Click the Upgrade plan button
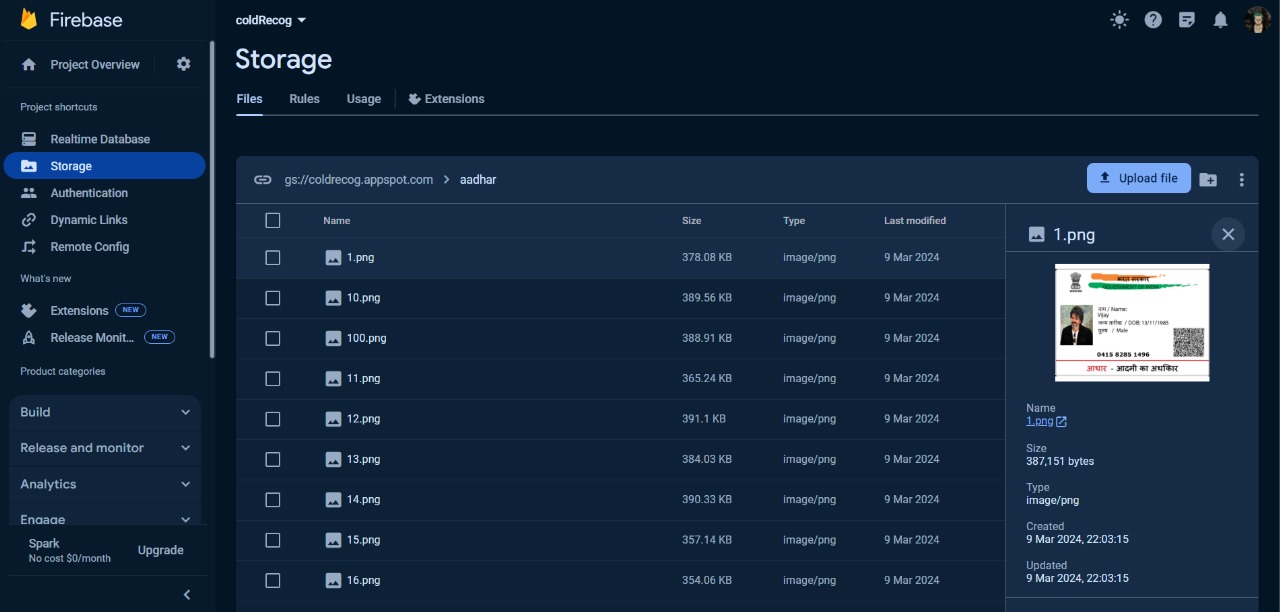 160,550
